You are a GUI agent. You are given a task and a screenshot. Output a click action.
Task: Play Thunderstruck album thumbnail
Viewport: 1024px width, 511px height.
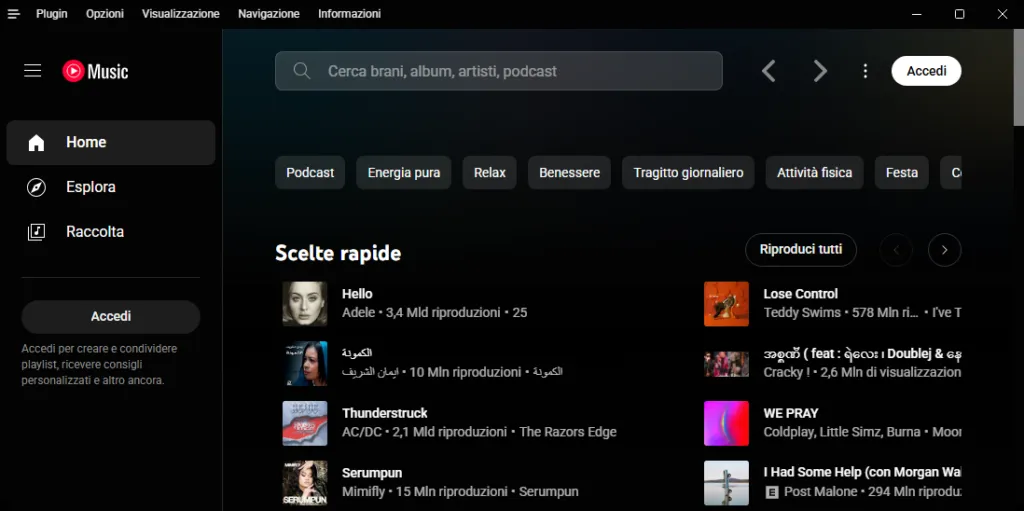[x=304, y=423]
